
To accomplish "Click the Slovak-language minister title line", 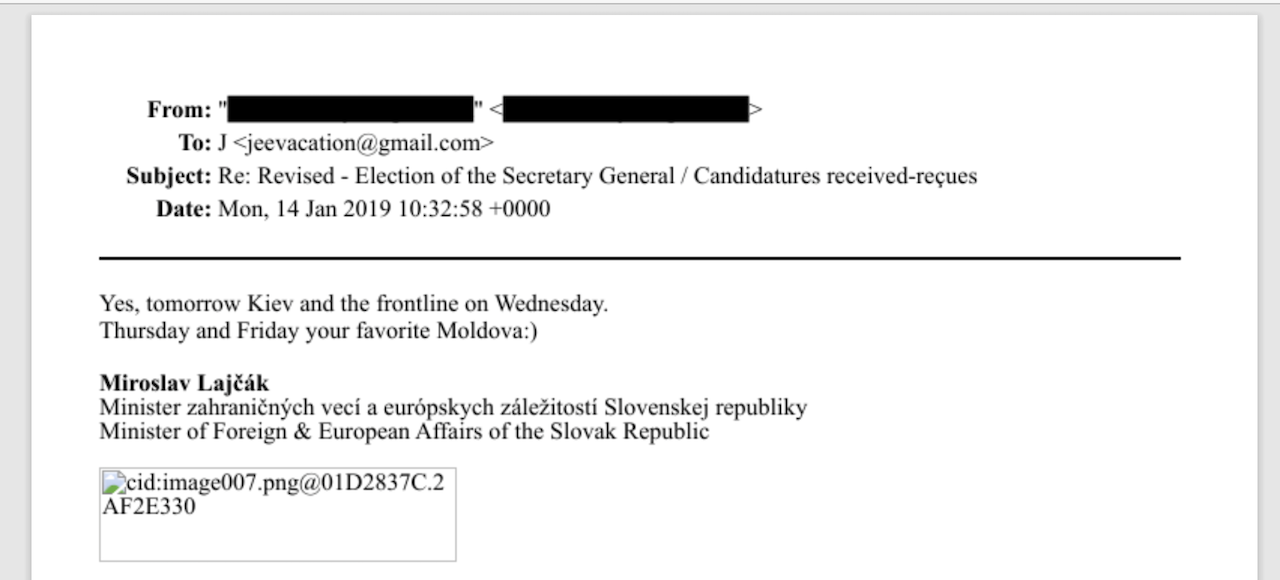I will [x=453, y=408].
